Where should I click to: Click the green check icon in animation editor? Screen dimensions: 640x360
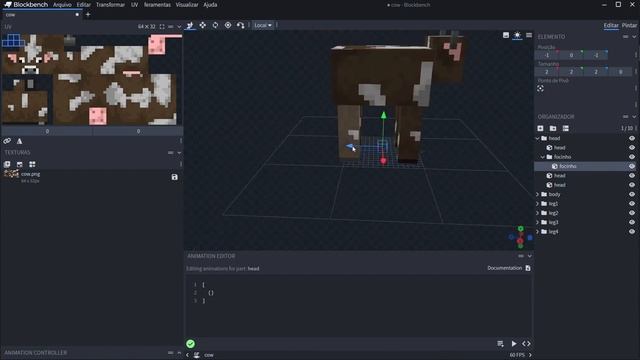click(x=190, y=344)
